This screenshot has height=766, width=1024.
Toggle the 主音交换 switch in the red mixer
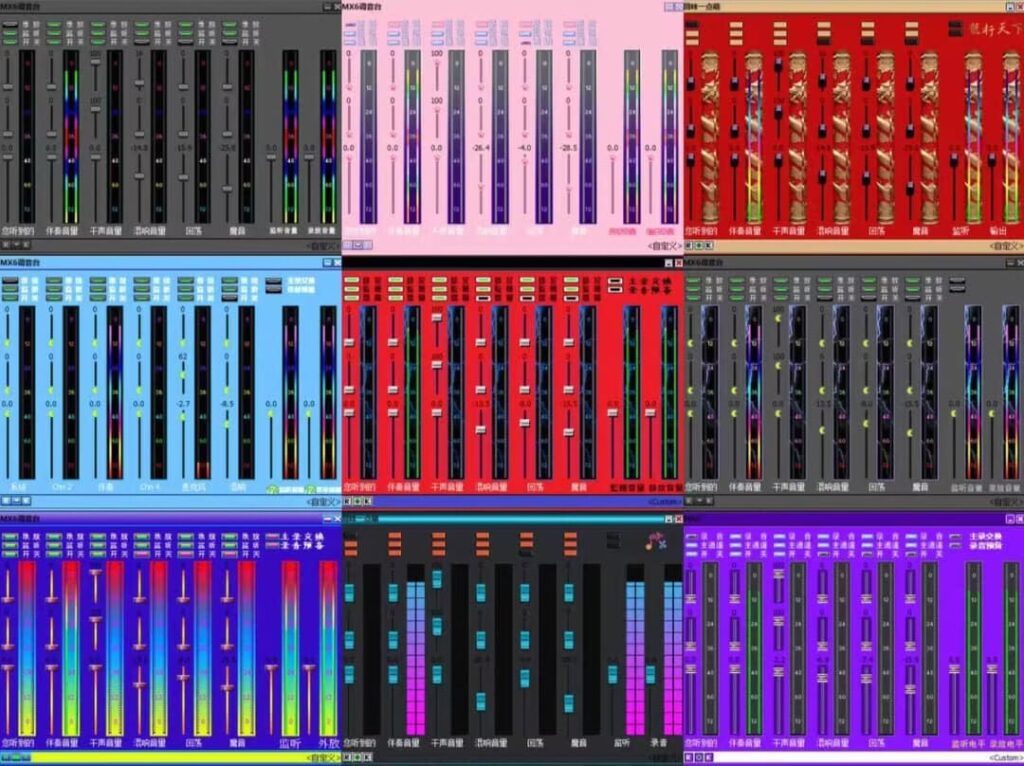click(617, 282)
